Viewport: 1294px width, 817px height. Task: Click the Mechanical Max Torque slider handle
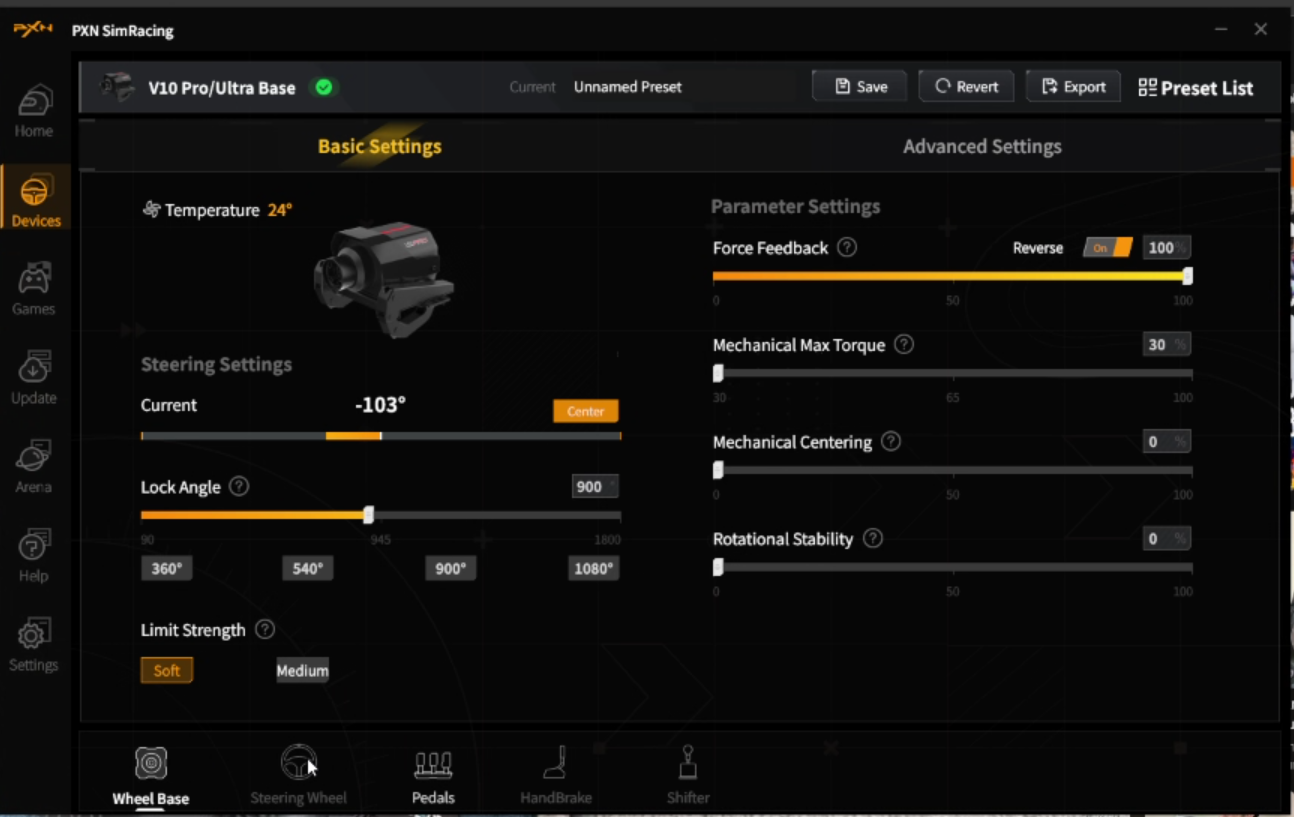click(x=718, y=373)
